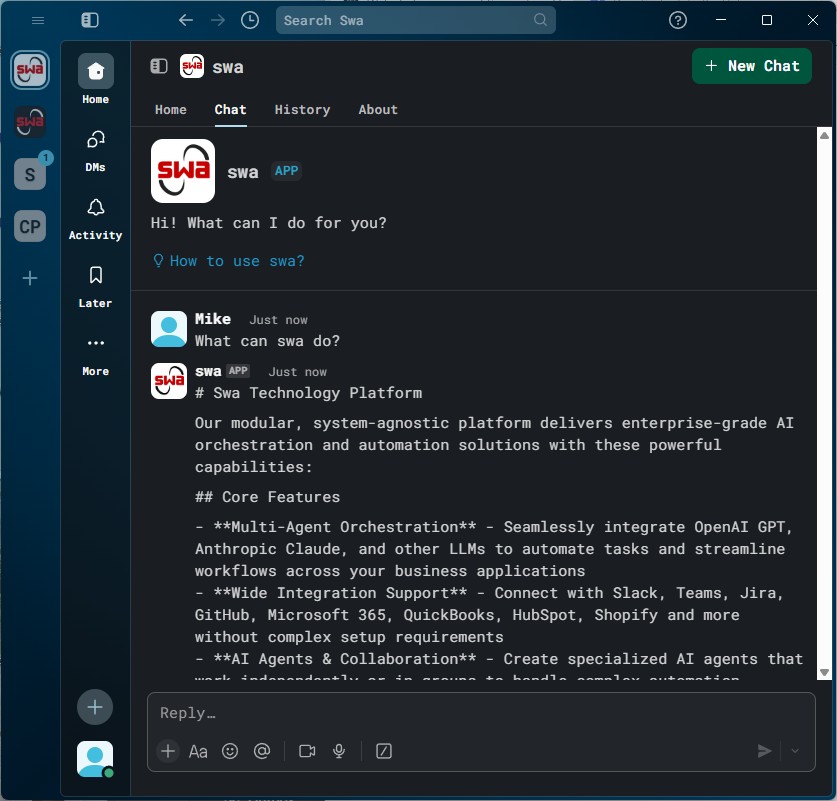Click the 'Our modular, system-agnostic platform' paragraph

point(494,445)
